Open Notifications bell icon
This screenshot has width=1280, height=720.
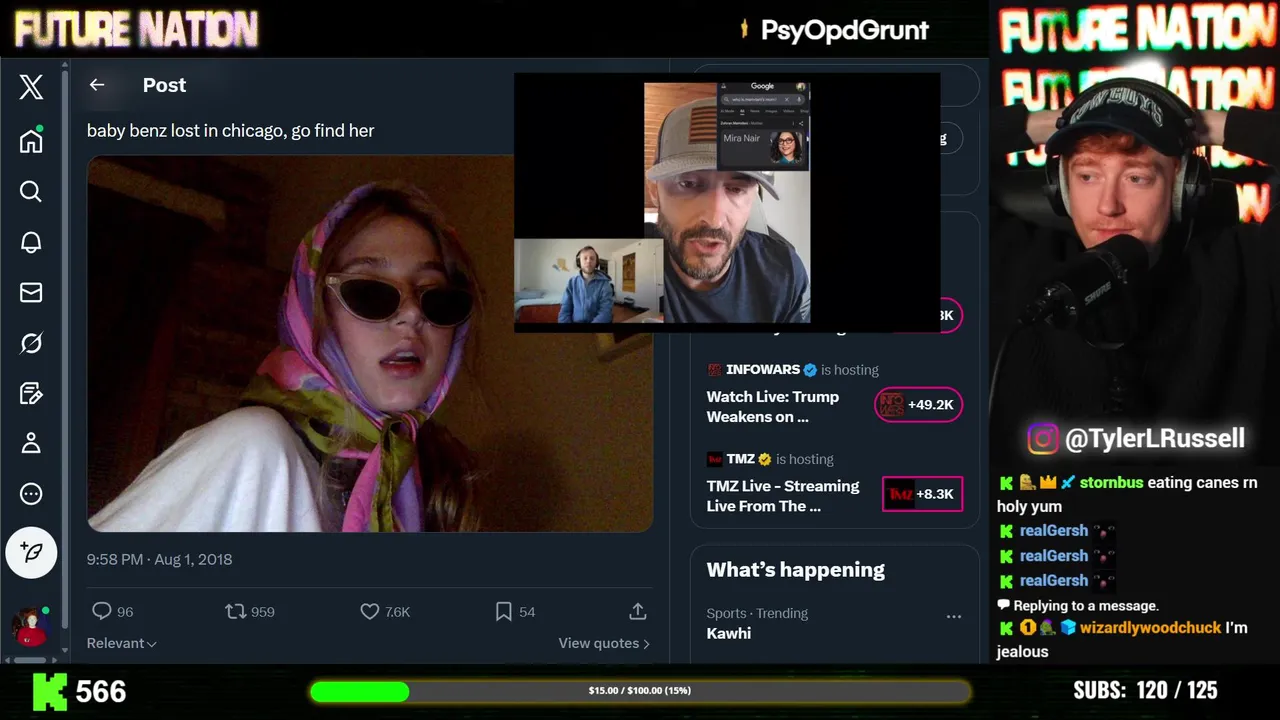[31, 242]
